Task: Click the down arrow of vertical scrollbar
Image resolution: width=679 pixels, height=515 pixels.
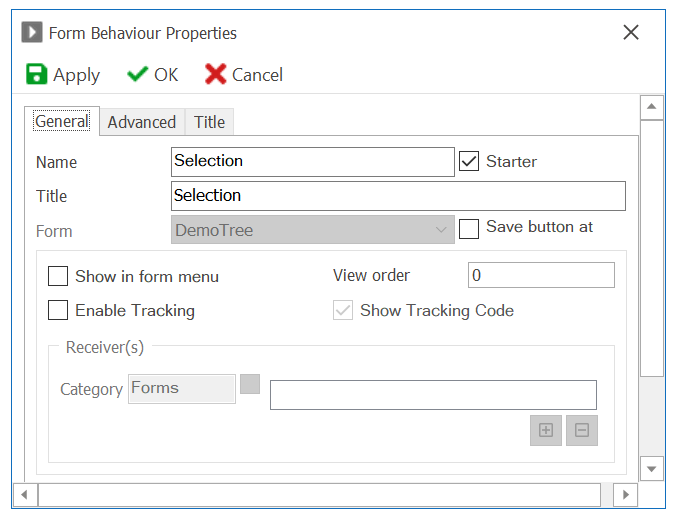Action: pos(651,469)
